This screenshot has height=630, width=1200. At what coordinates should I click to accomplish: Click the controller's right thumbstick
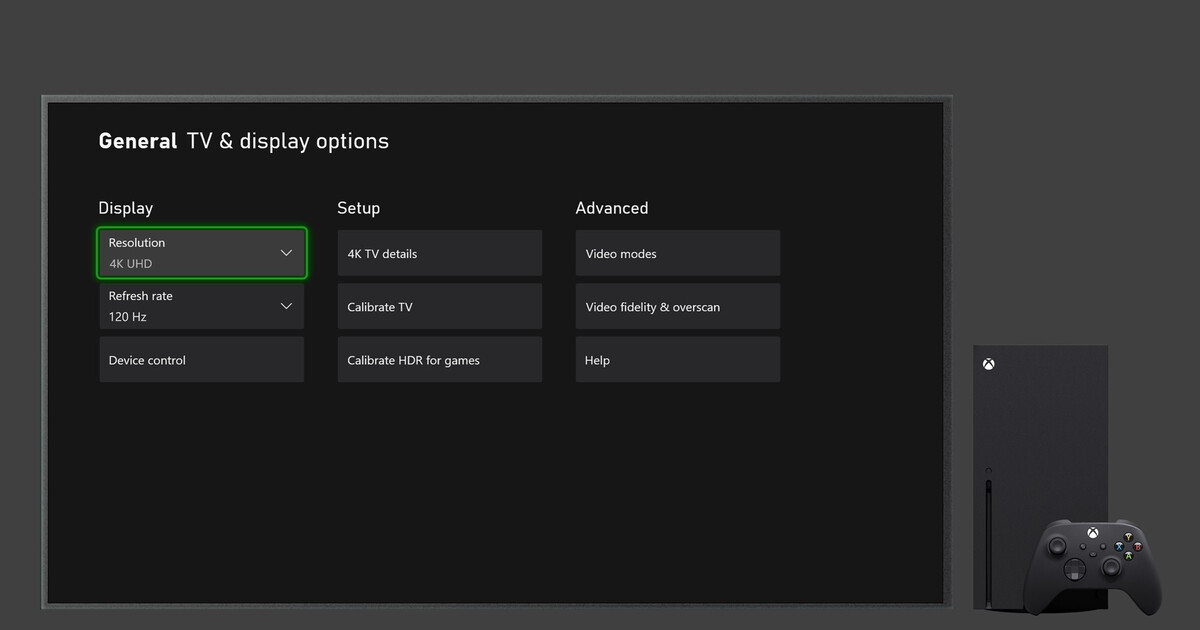[1111, 567]
